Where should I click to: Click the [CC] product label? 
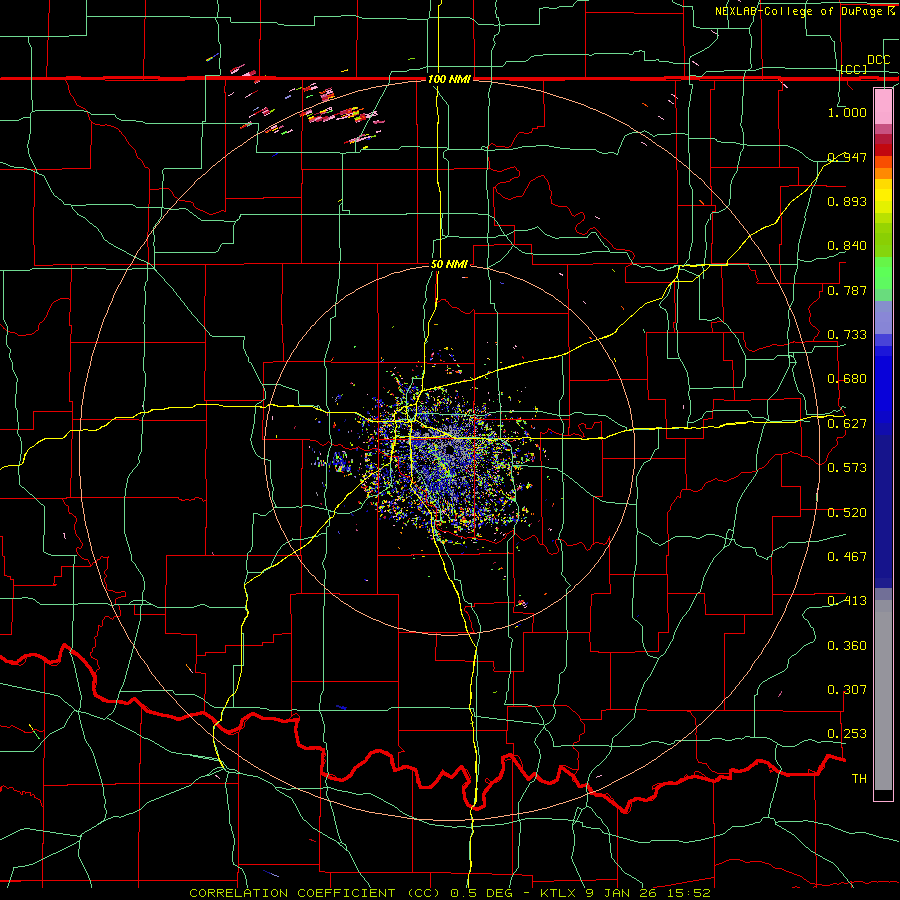(854, 69)
